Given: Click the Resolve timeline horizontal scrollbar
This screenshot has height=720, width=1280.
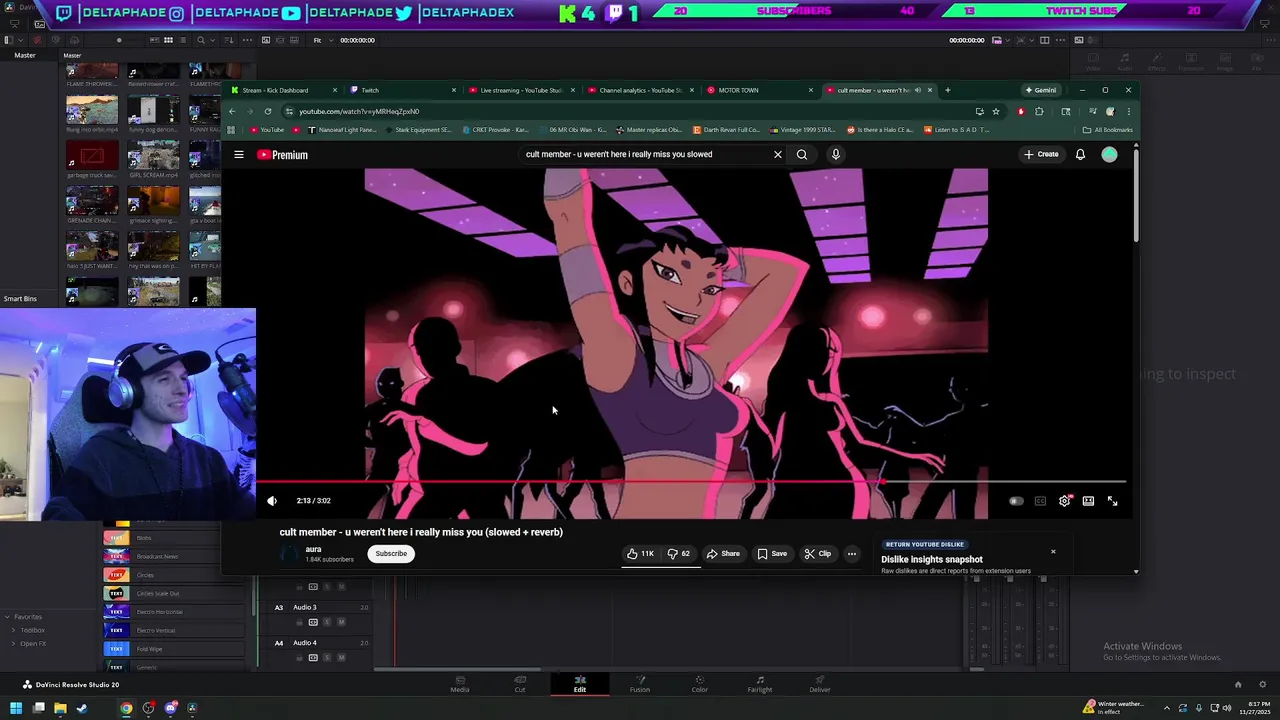Looking at the screenshot, I should pyautogui.click(x=458, y=670).
